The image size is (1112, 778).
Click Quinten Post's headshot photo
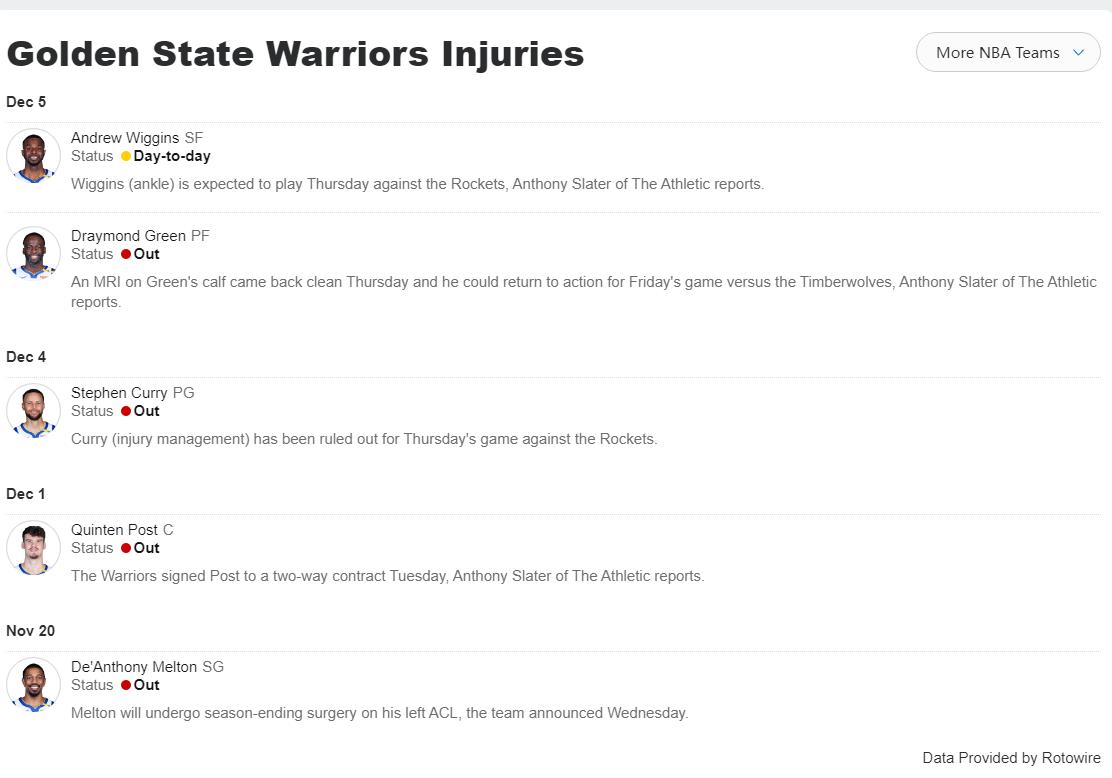(34, 548)
